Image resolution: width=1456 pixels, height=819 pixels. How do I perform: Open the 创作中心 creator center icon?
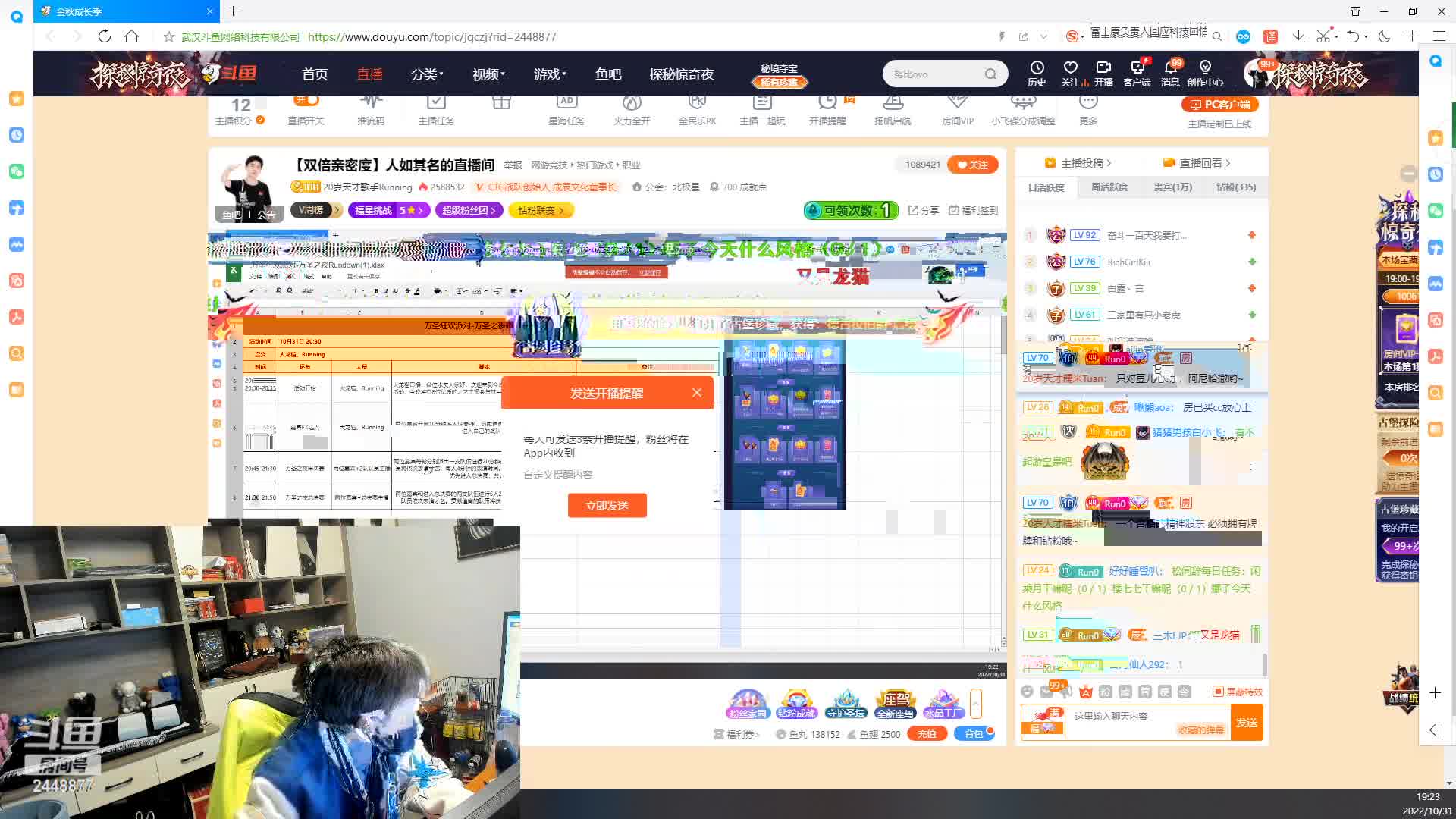[1205, 74]
